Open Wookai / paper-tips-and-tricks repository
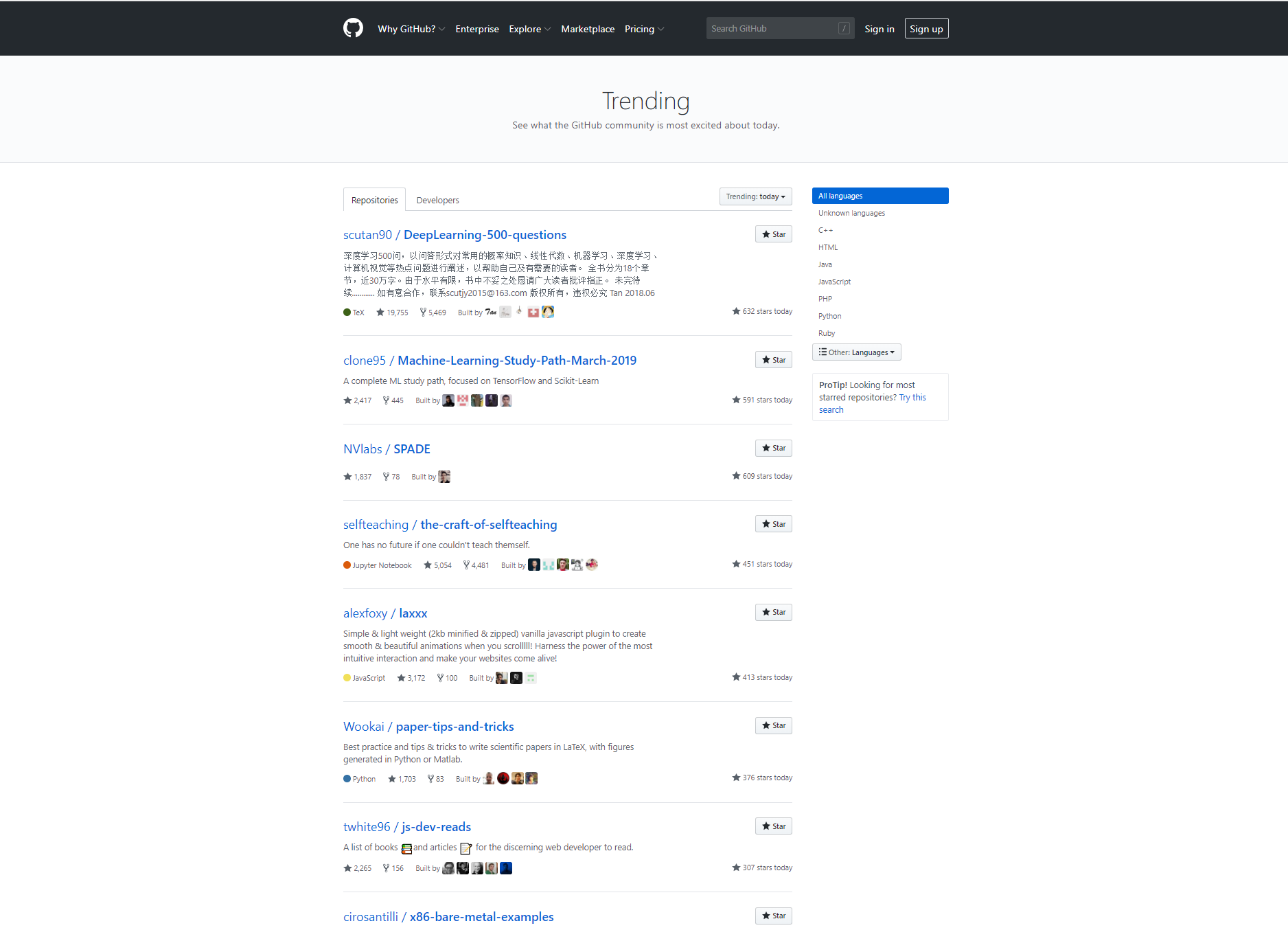Viewport: 1288px width, 930px height. (428, 727)
